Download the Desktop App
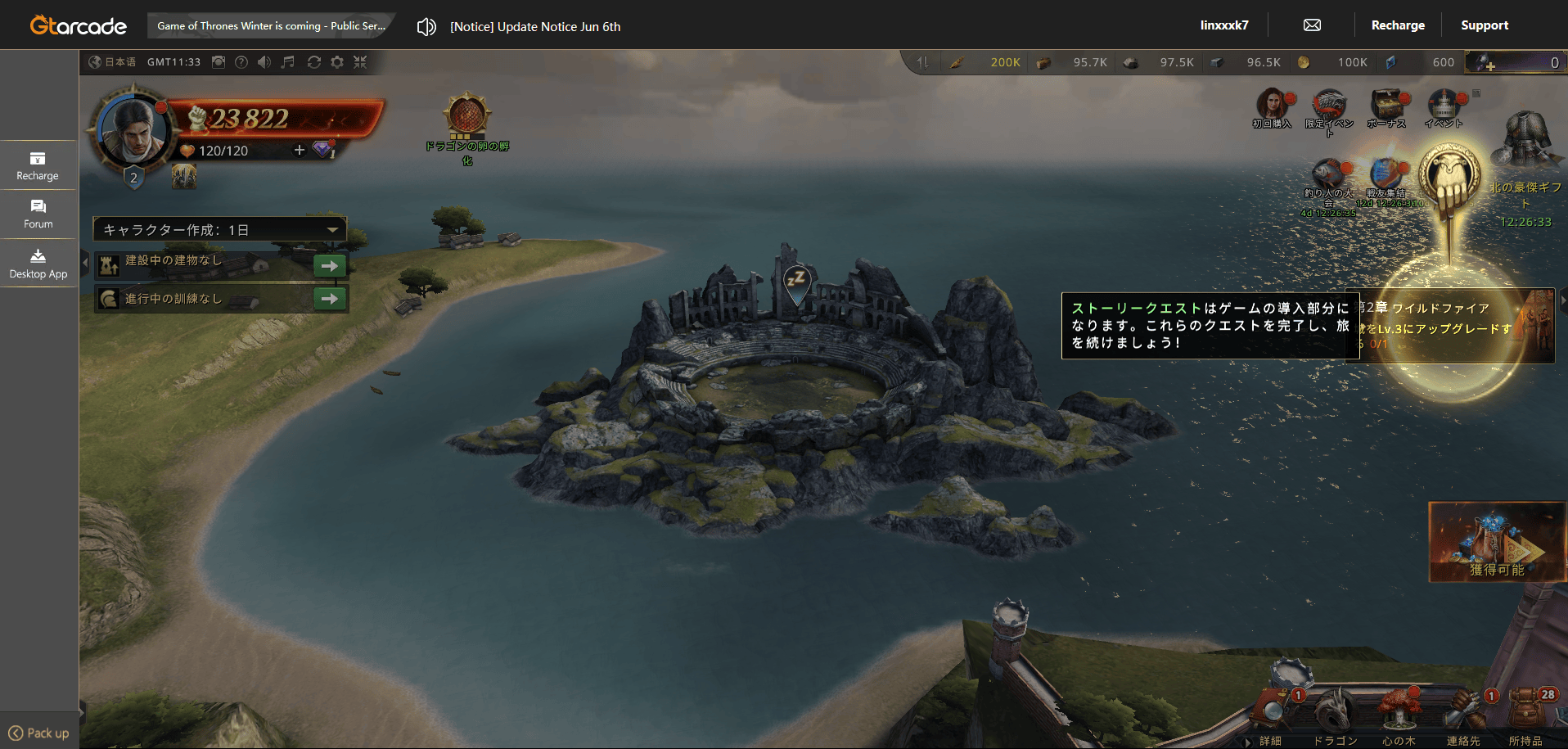This screenshot has width=1568, height=749. point(38,264)
